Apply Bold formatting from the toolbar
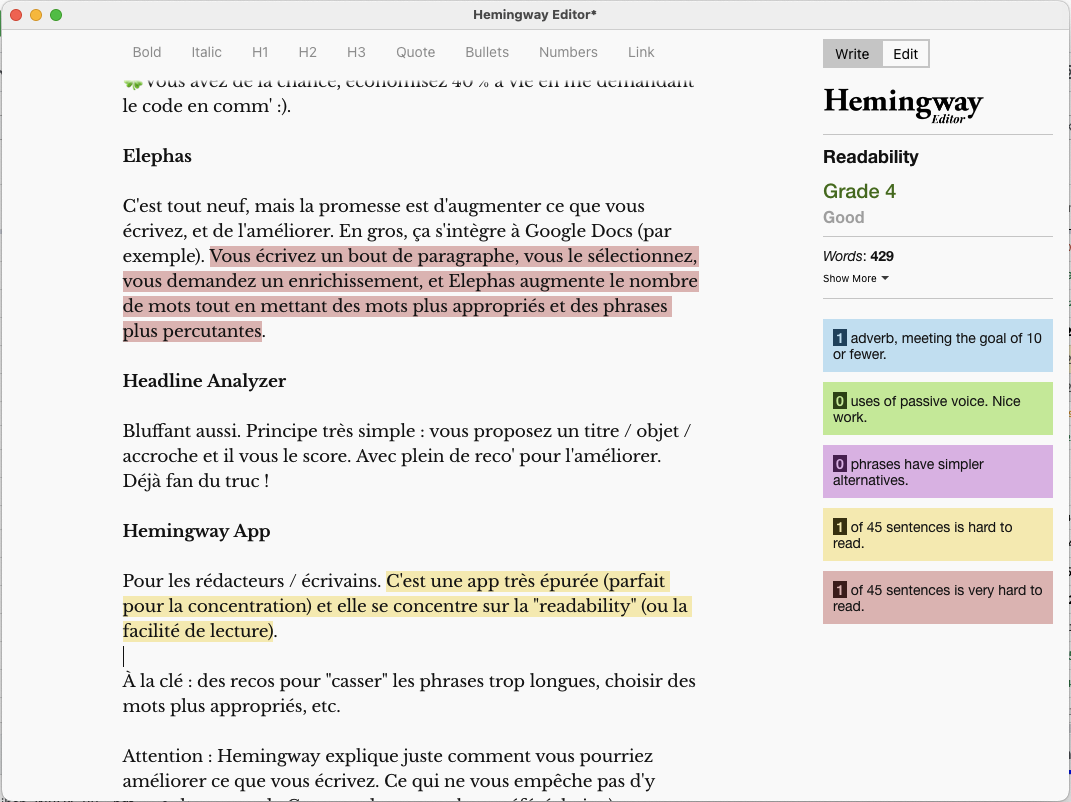 [147, 52]
